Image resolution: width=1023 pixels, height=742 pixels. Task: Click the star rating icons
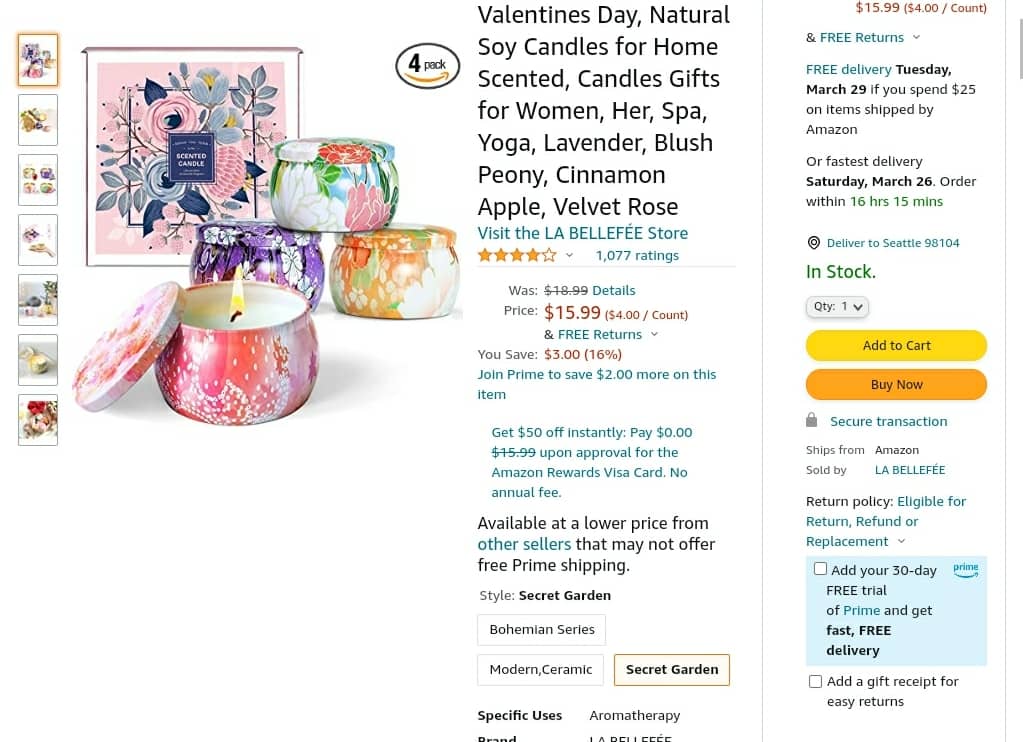517,255
